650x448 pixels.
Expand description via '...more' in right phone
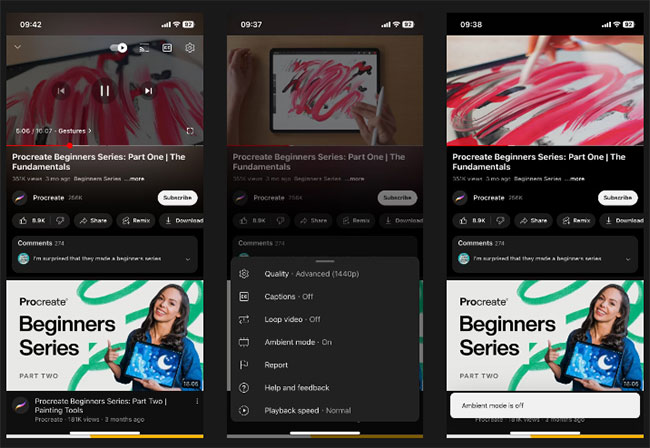(x=575, y=179)
